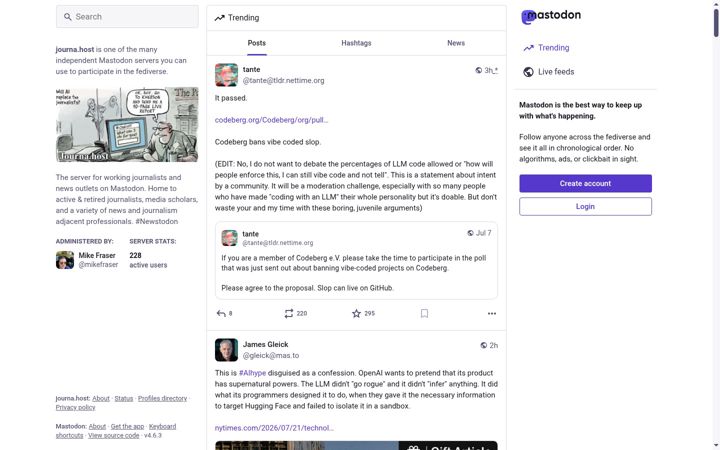The height and width of the screenshot is (450, 720).
Task: Open the View source code link
Action: [113, 436]
